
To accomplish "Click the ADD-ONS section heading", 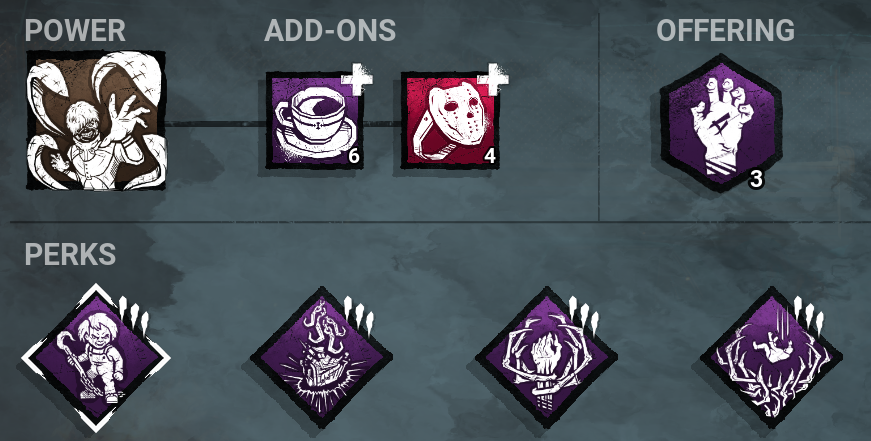I will (330, 30).
